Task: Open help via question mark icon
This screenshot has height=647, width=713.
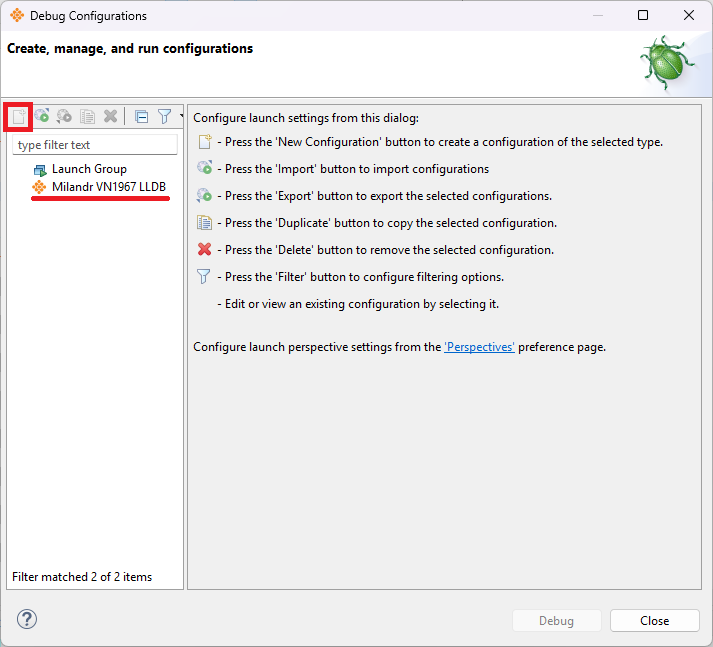Action: click(27, 619)
